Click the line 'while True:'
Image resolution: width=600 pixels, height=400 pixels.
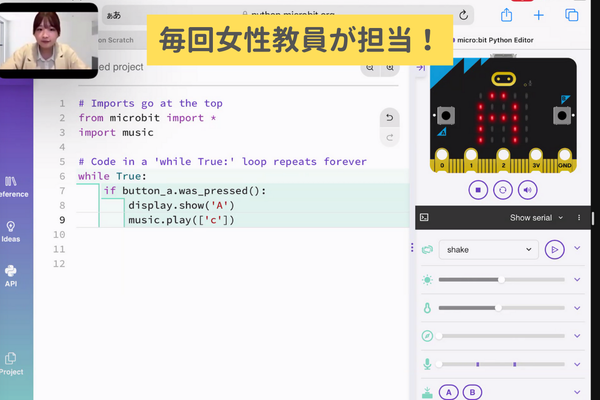coord(112,176)
